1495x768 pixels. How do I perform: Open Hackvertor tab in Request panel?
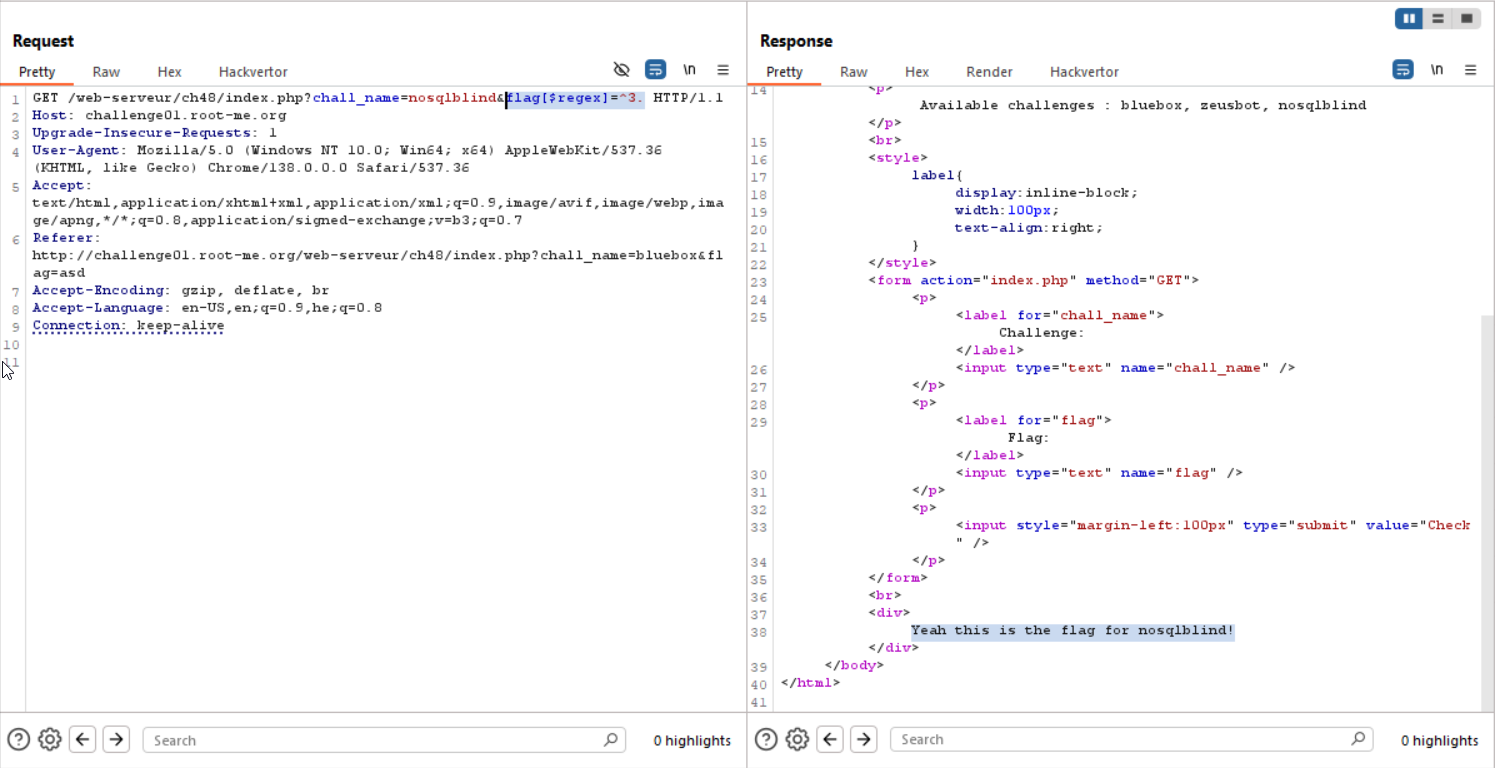coord(253,72)
